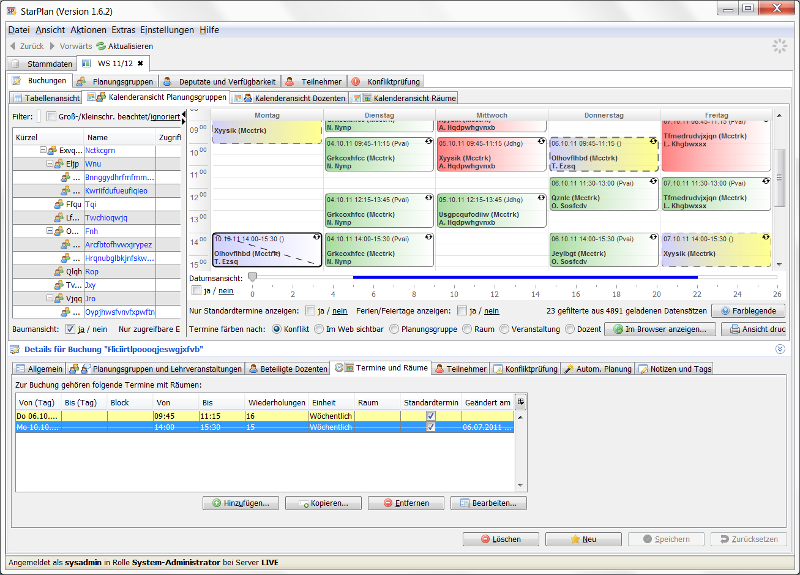Click the icon on the 06.10.11 14:00-15:30 appointment
This screenshot has height=575, width=800.
coord(654,237)
